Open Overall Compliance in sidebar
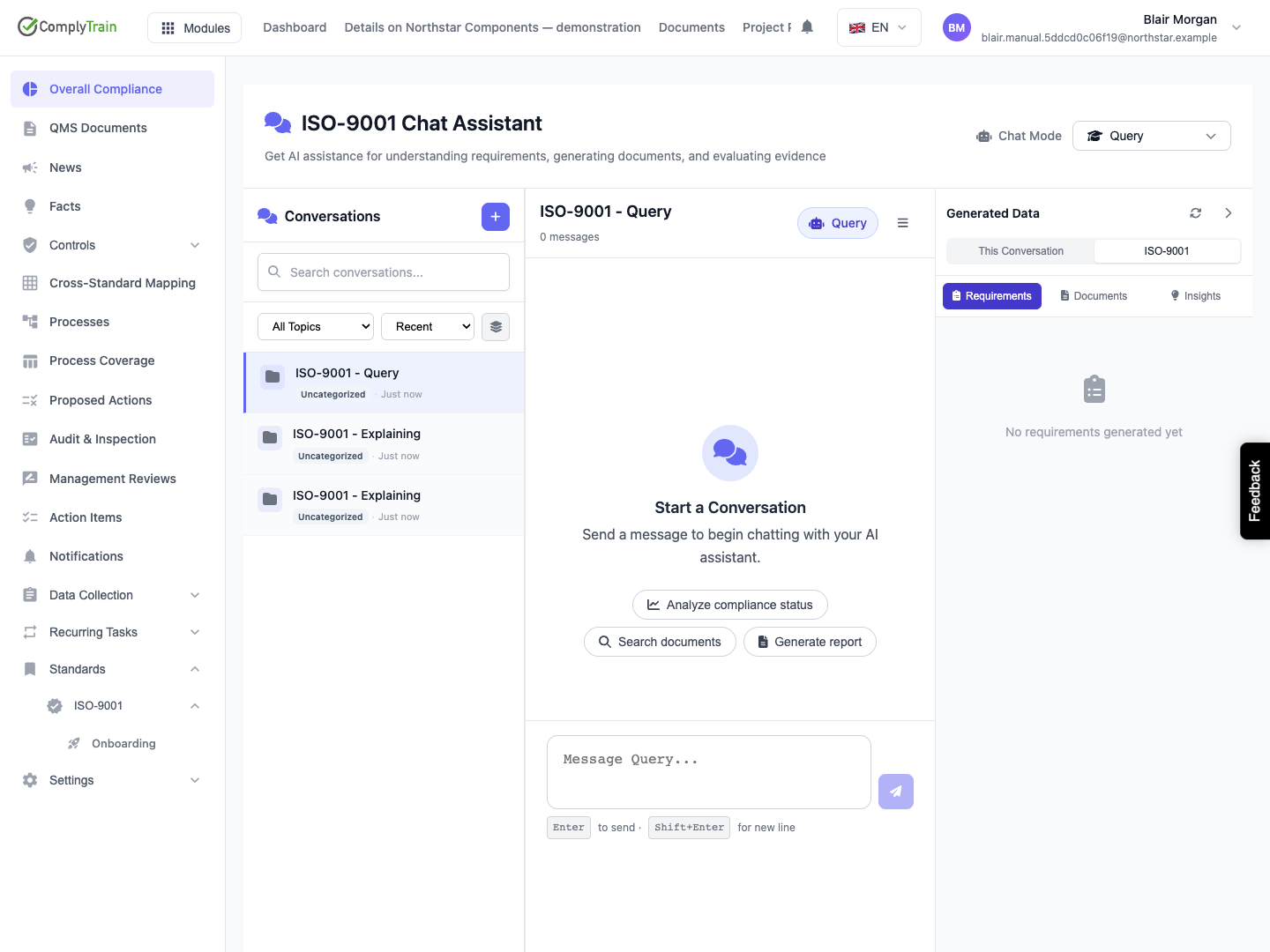This screenshot has height=952, width=1270. (x=112, y=89)
